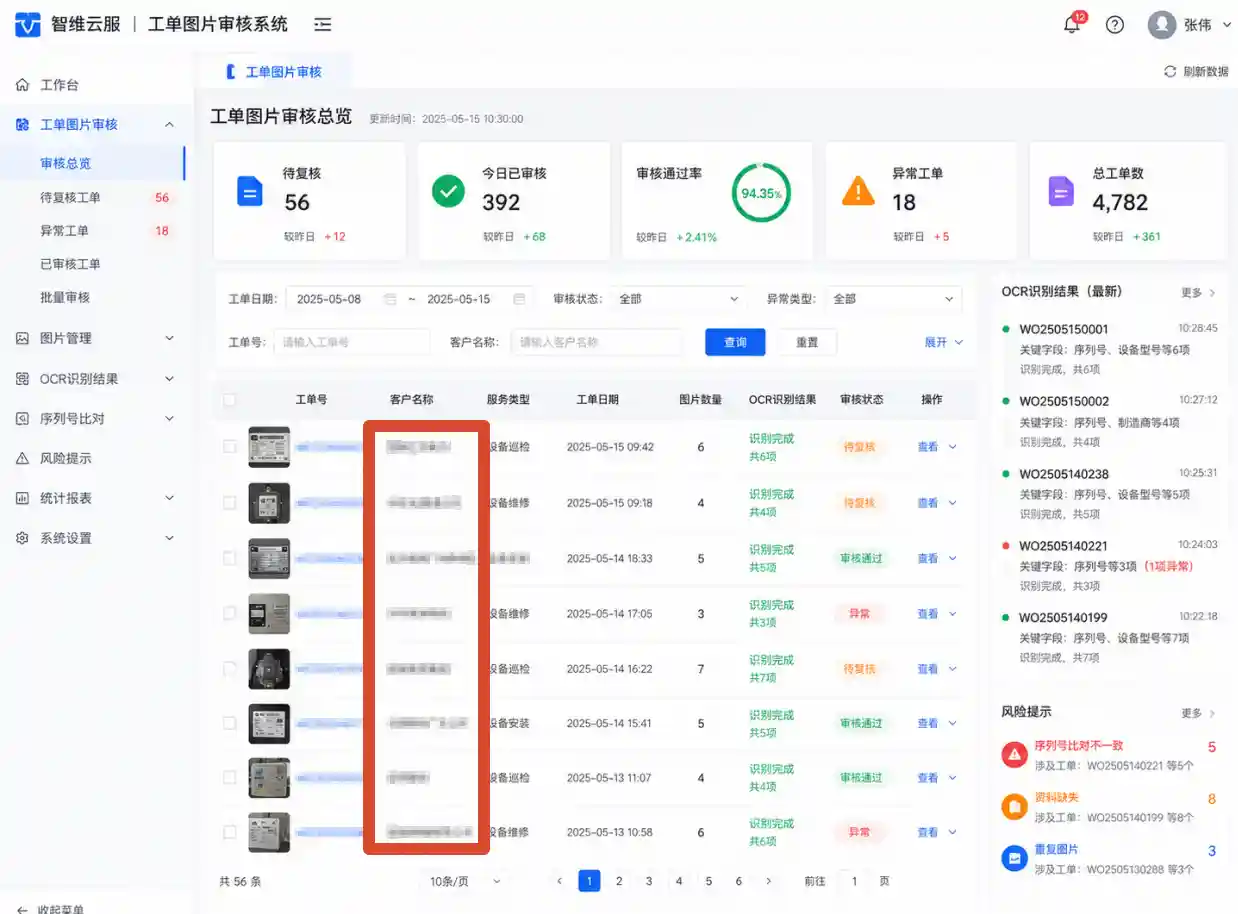This screenshot has width=1238, height=914.
Task: Open the 异常类型 dropdown
Action: (x=893, y=299)
